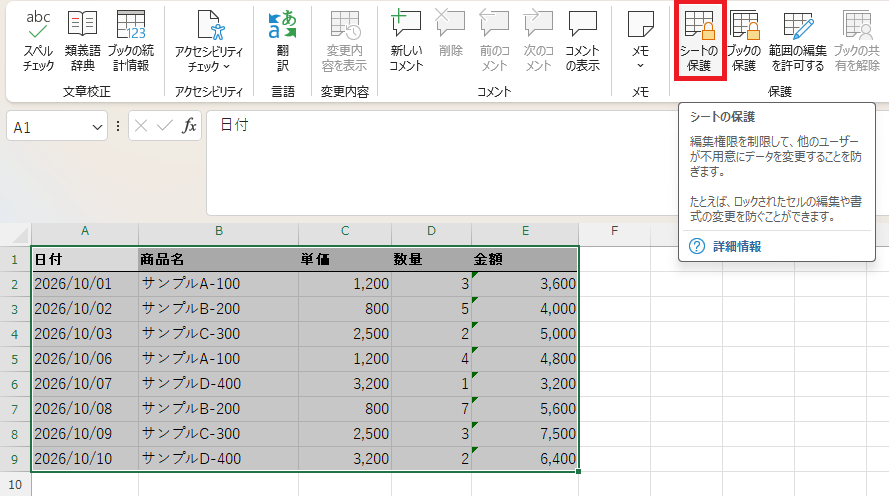
Task: Open Insert Function fx button
Action: click(189, 126)
